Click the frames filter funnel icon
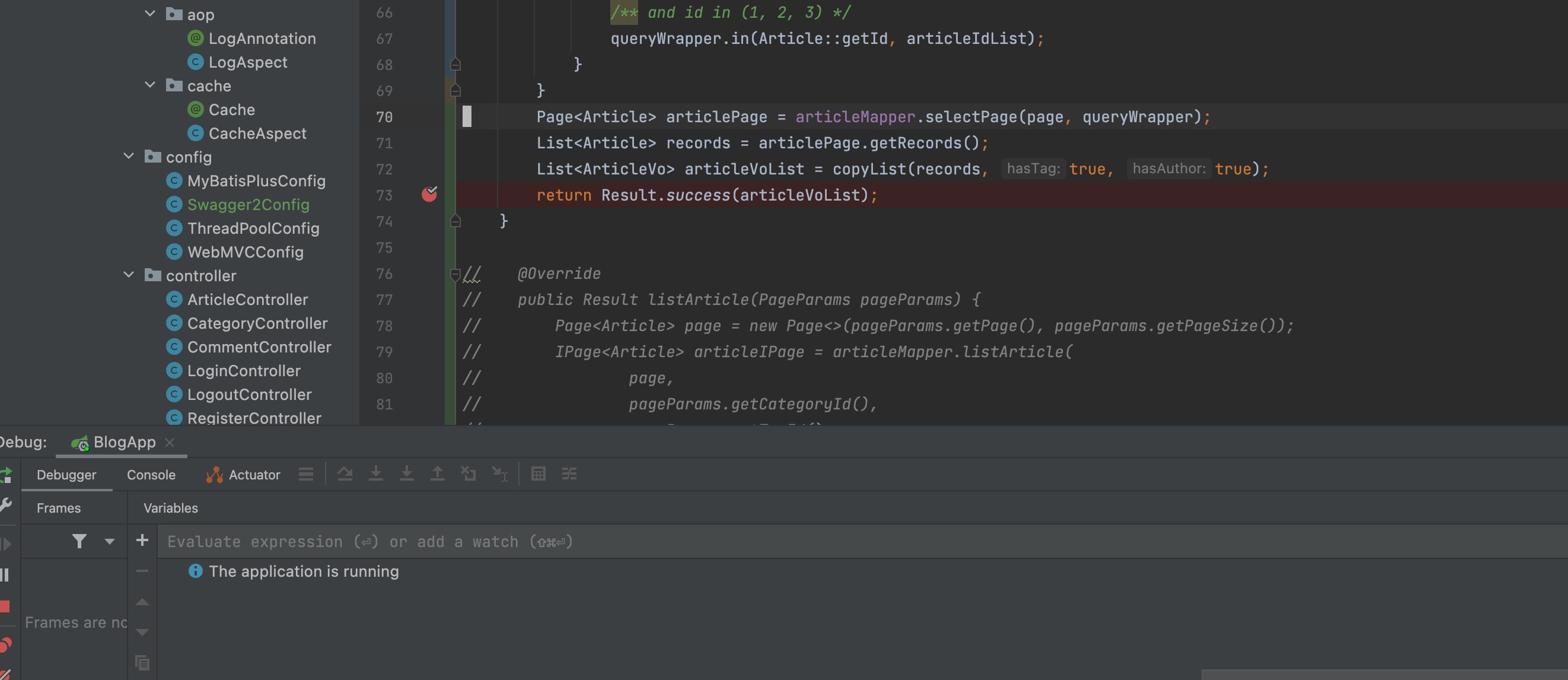The width and height of the screenshot is (1568, 680). point(79,541)
